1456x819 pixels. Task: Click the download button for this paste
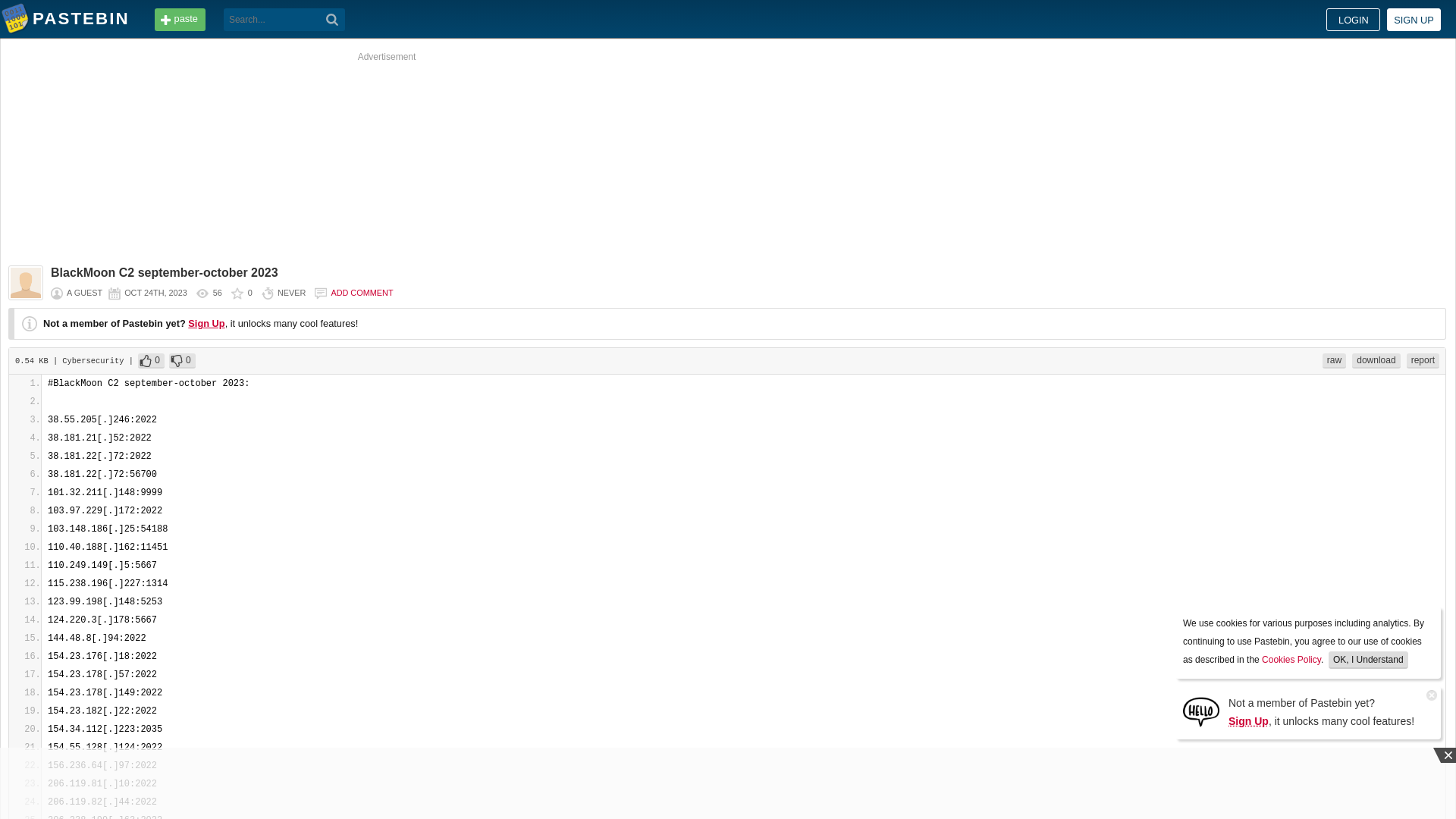pyautogui.click(x=1376, y=360)
